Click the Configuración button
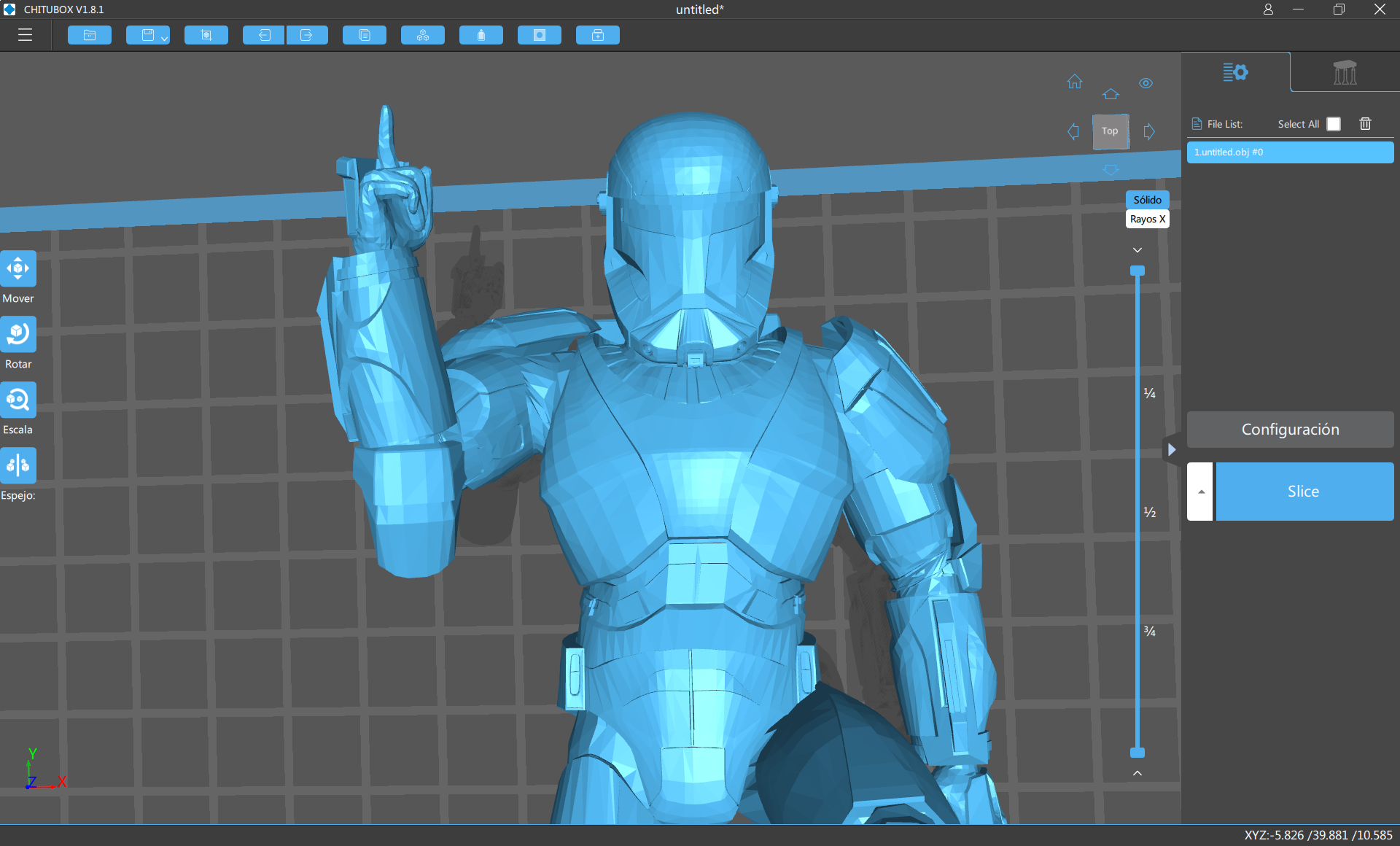The image size is (1400, 846). tap(1290, 430)
